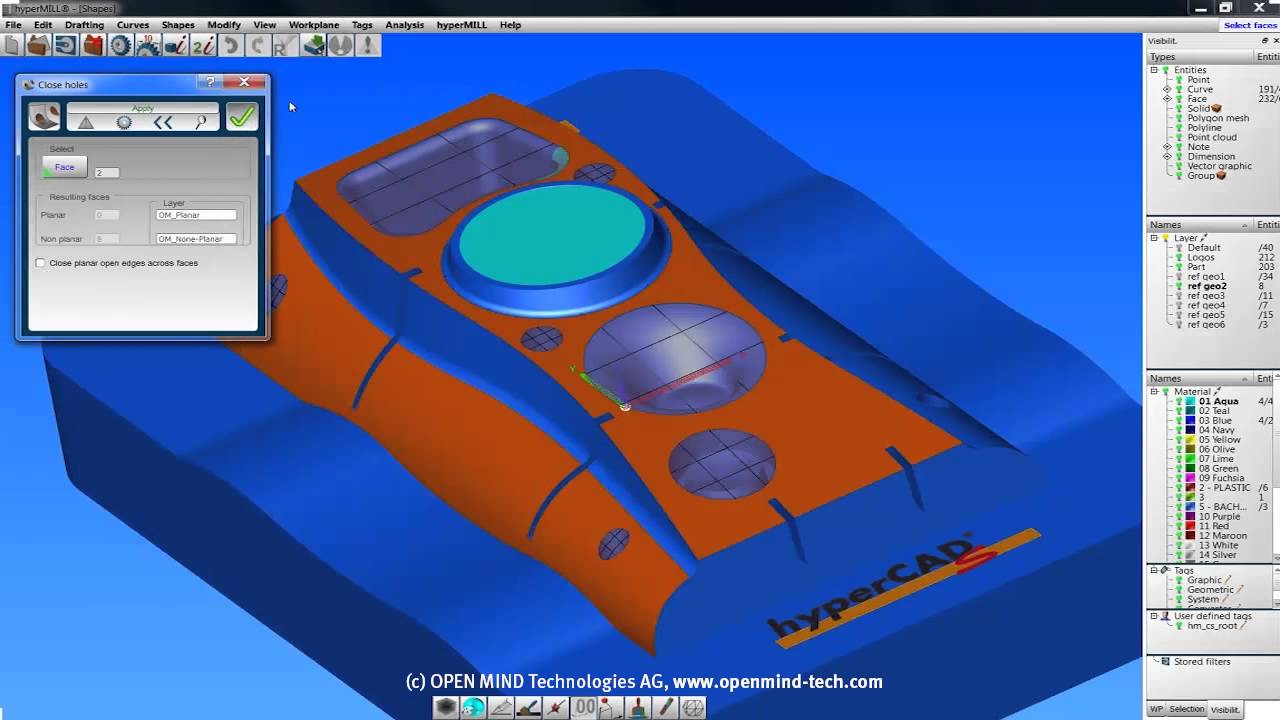Collapse the User defined tags node

[1154, 616]
